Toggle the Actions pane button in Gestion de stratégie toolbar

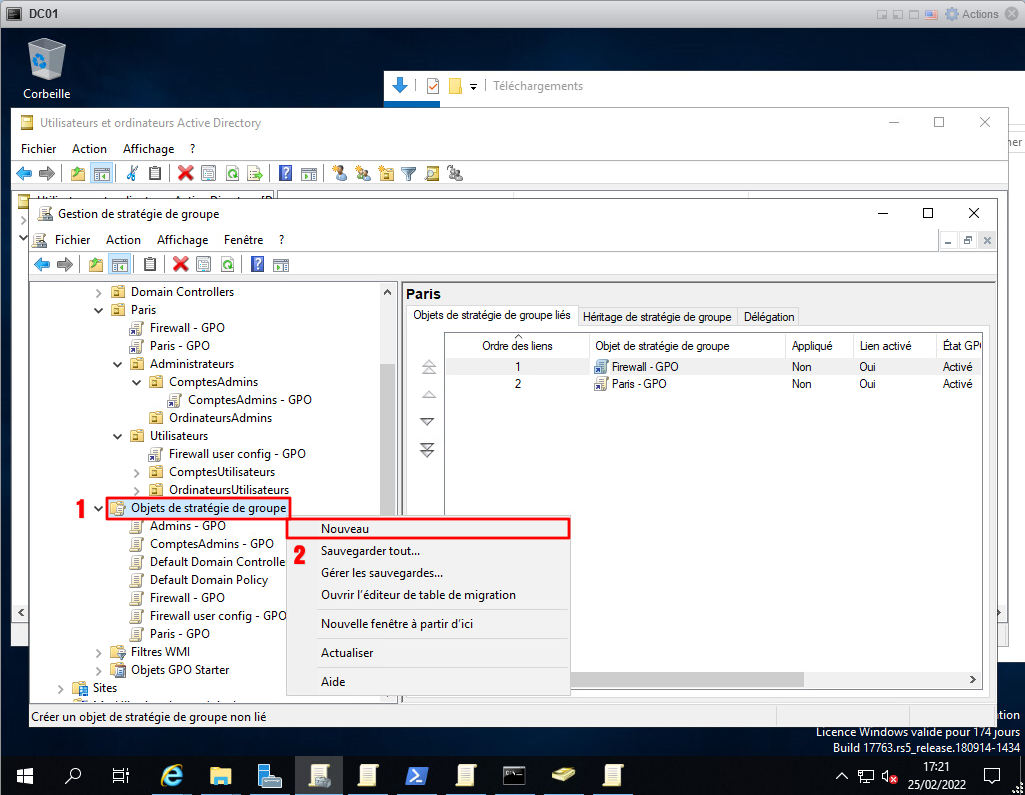coord(281,264)
